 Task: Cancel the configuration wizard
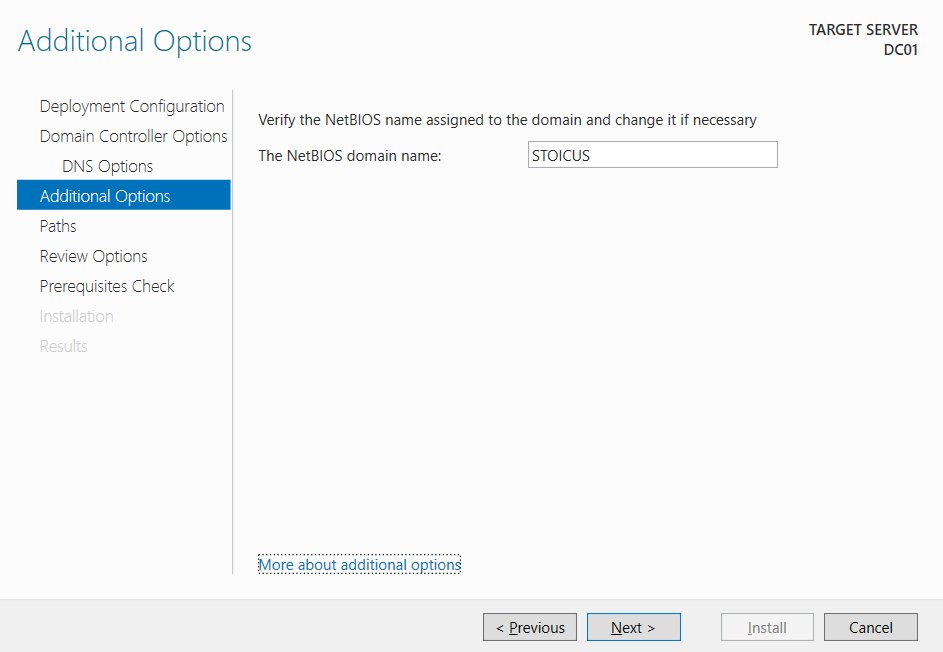pyautogui.click(x=870, y=627)
